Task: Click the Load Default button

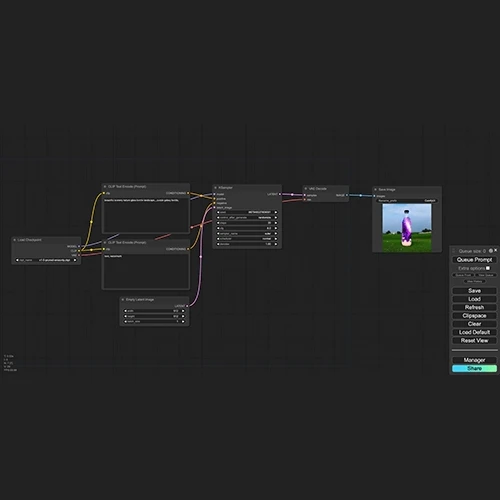Action: click(474, 332)
